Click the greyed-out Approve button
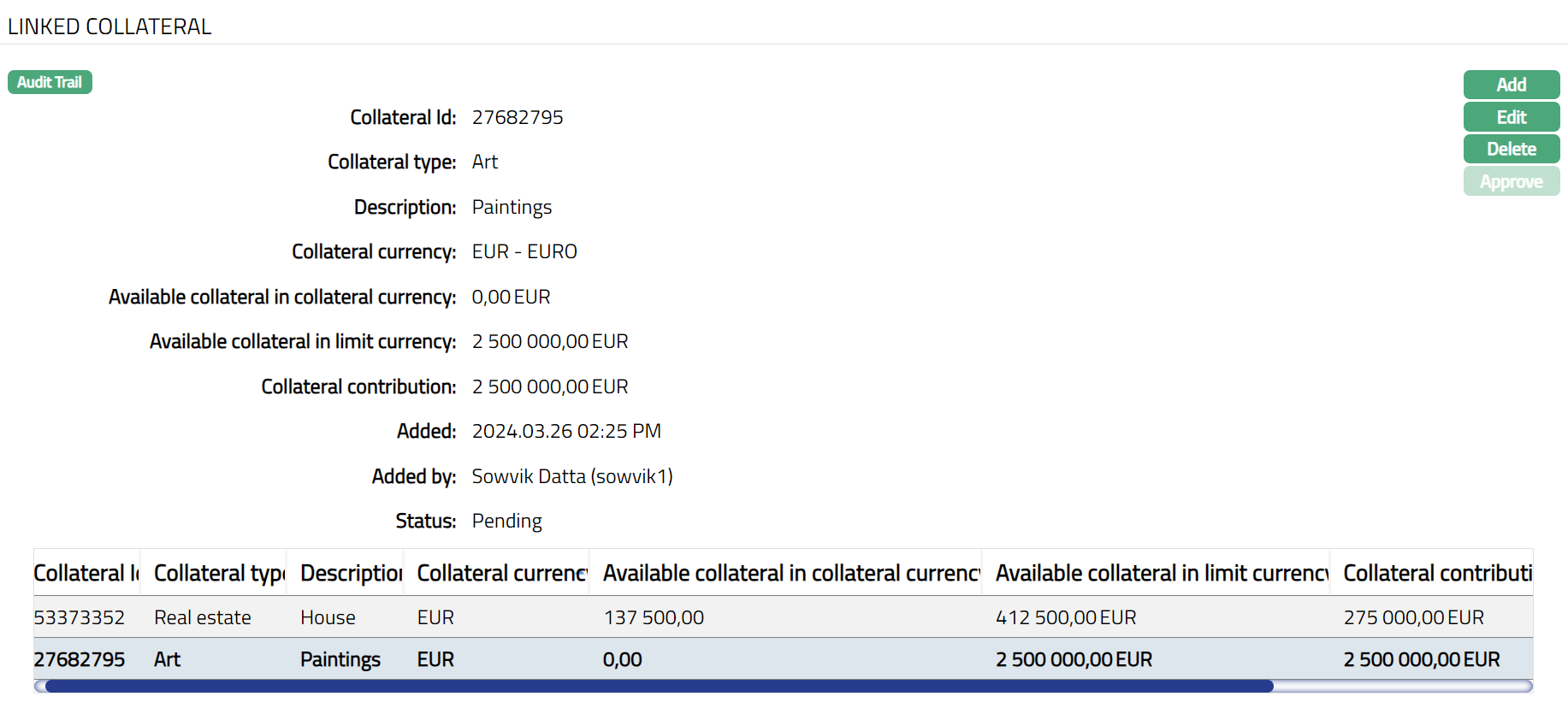This screenshot has width=1568, height=702. 1511,181
